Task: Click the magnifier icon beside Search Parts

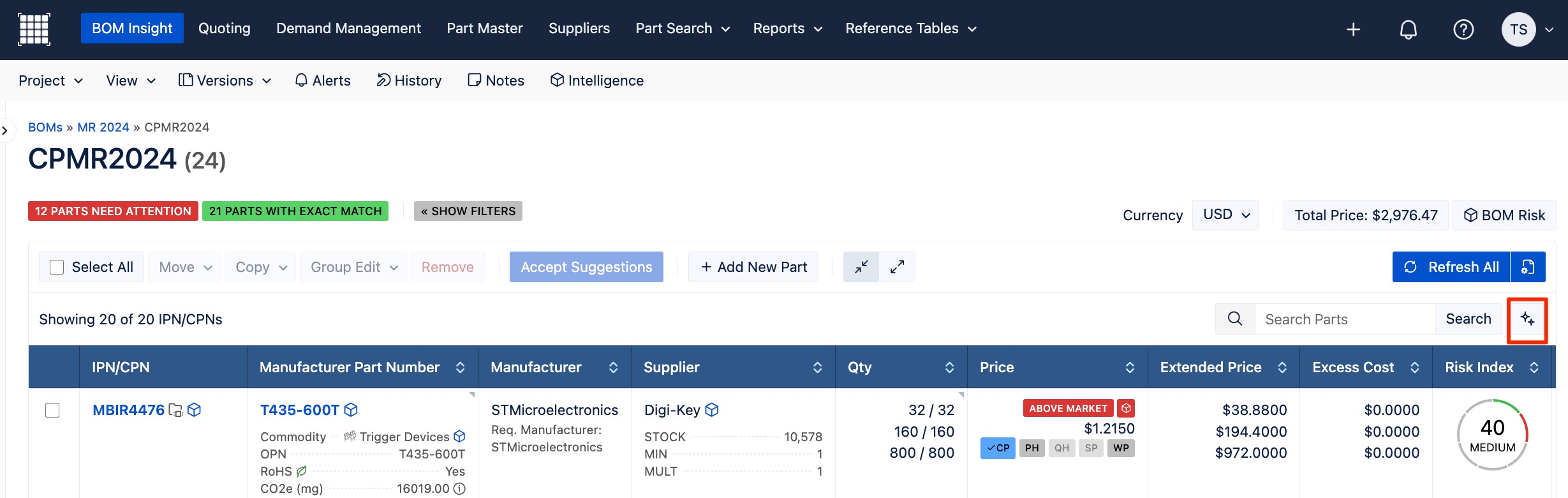Action: click(1235, 319)
